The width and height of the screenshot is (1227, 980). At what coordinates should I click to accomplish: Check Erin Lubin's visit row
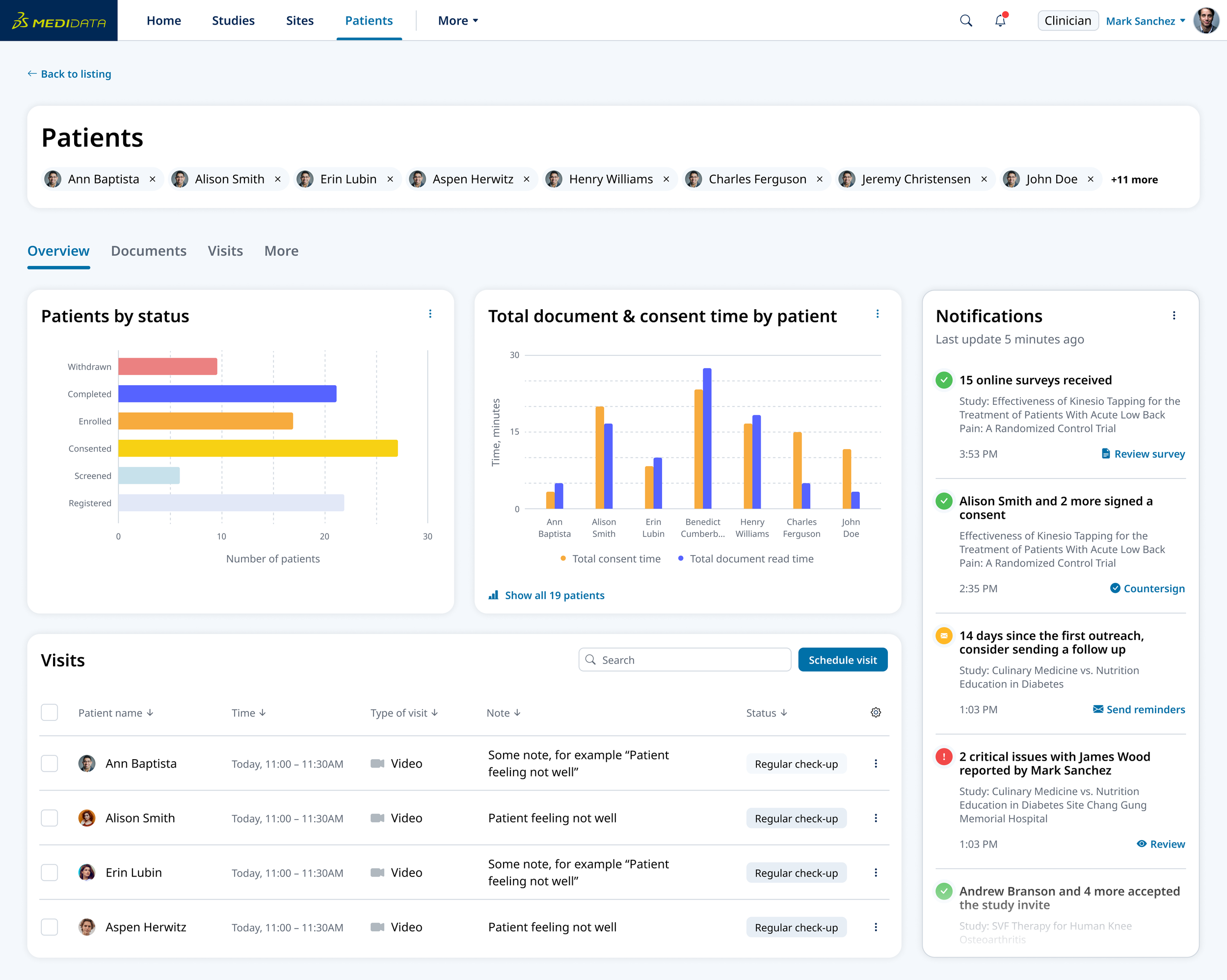tap(50, 873)
